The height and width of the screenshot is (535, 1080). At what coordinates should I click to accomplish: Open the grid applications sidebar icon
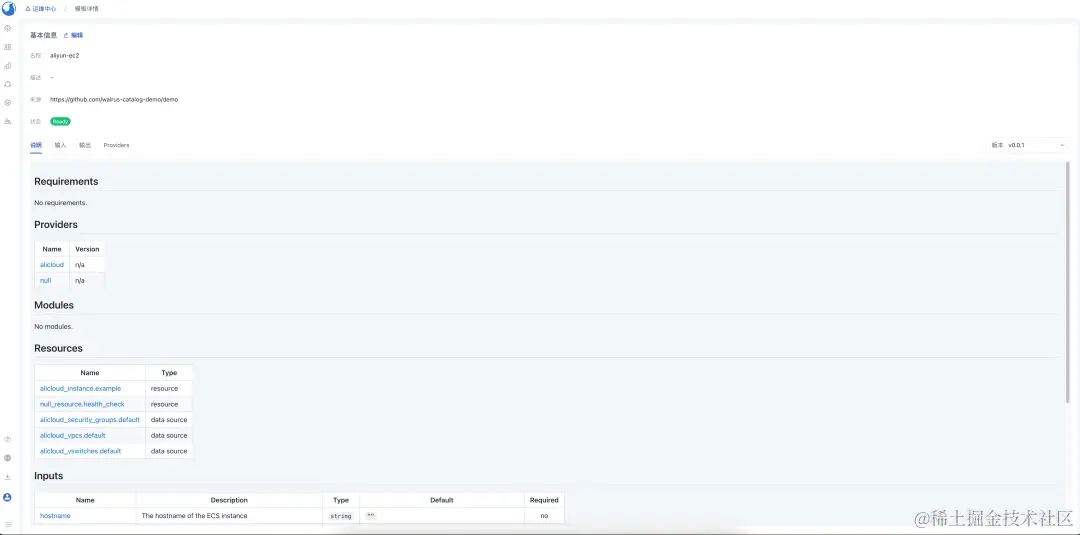coord(8,47)
